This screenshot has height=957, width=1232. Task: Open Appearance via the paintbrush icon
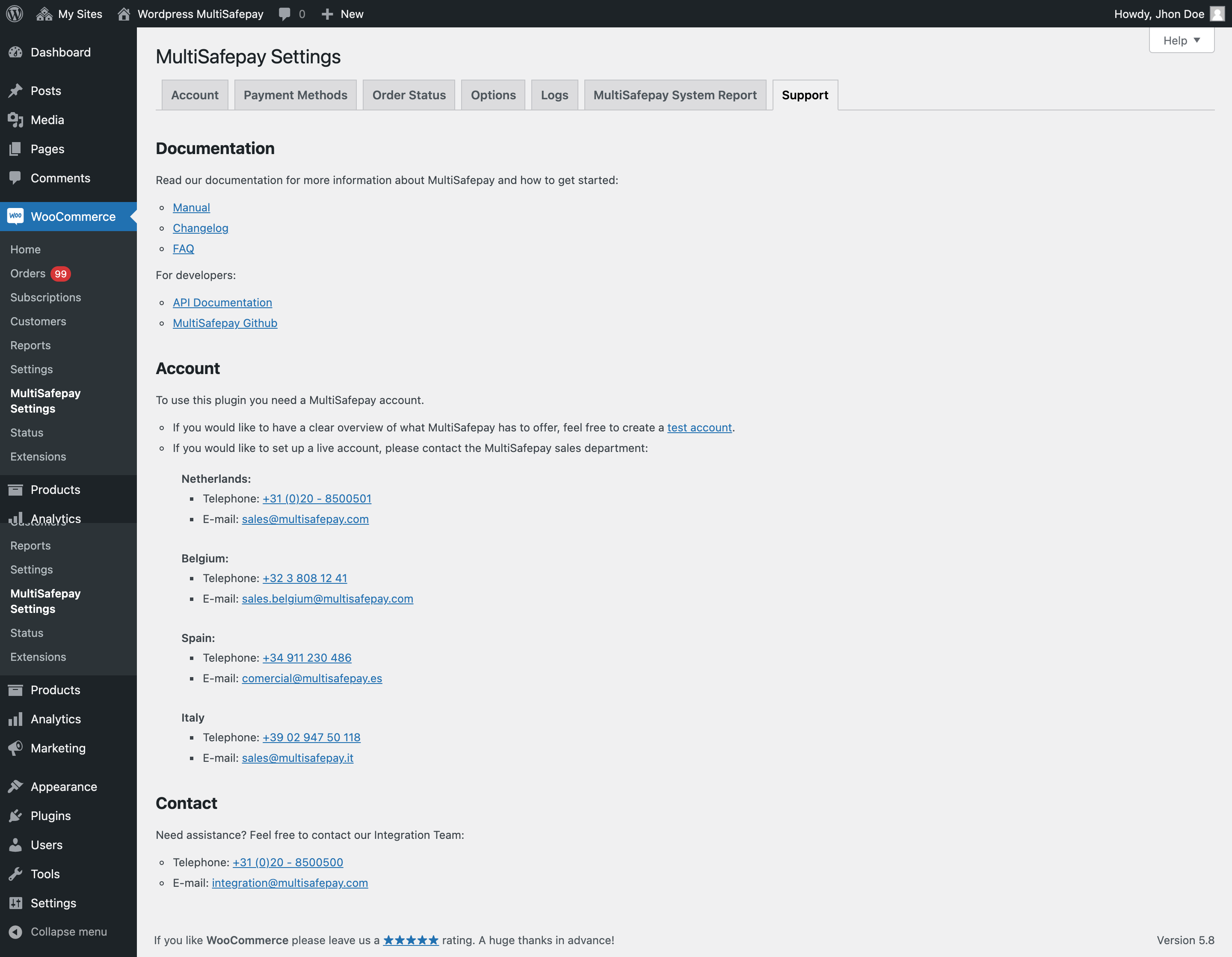[15, 787]
